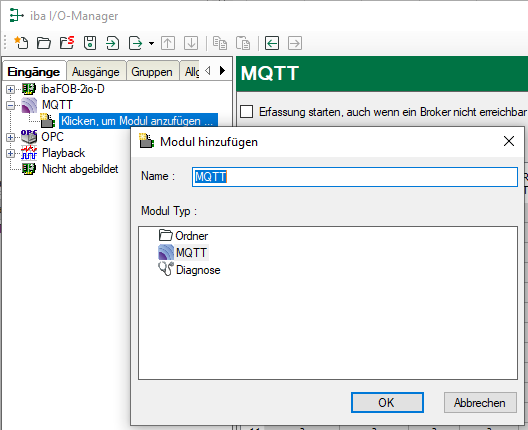Viewport: 528px width, 430px height.
Task: Choose the Diagnose module type
Action: (198, 270)
